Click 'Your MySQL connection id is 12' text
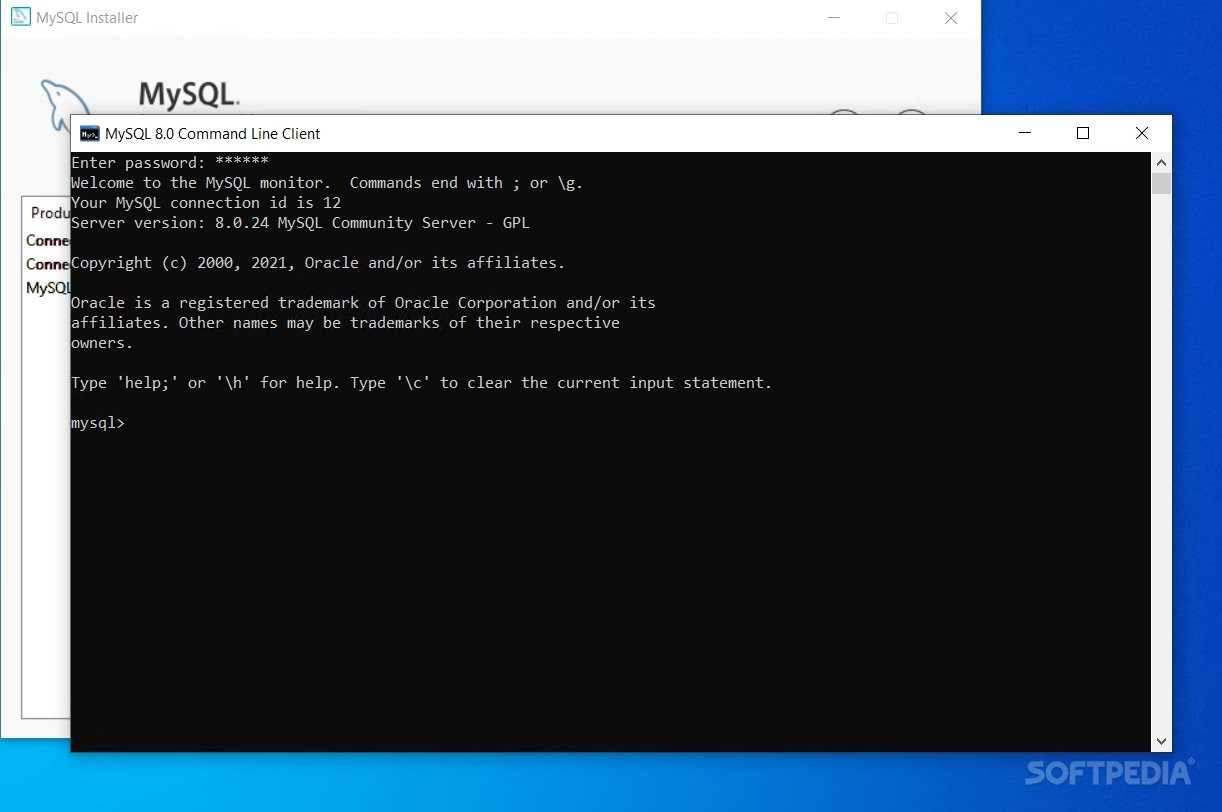This screenshot has height=812, width=1222. [x=206, y=202]
